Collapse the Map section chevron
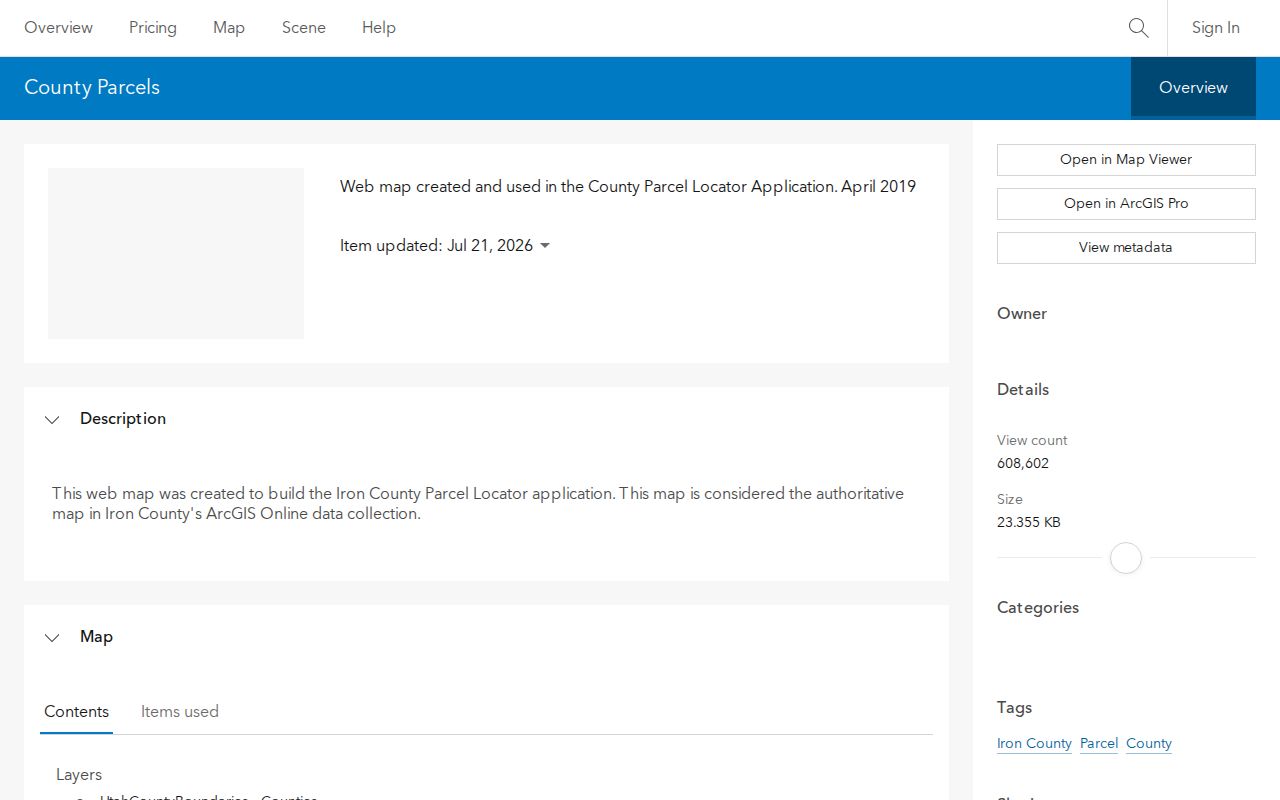Screen dimensions: 1280x800 (x=52, y=638)
